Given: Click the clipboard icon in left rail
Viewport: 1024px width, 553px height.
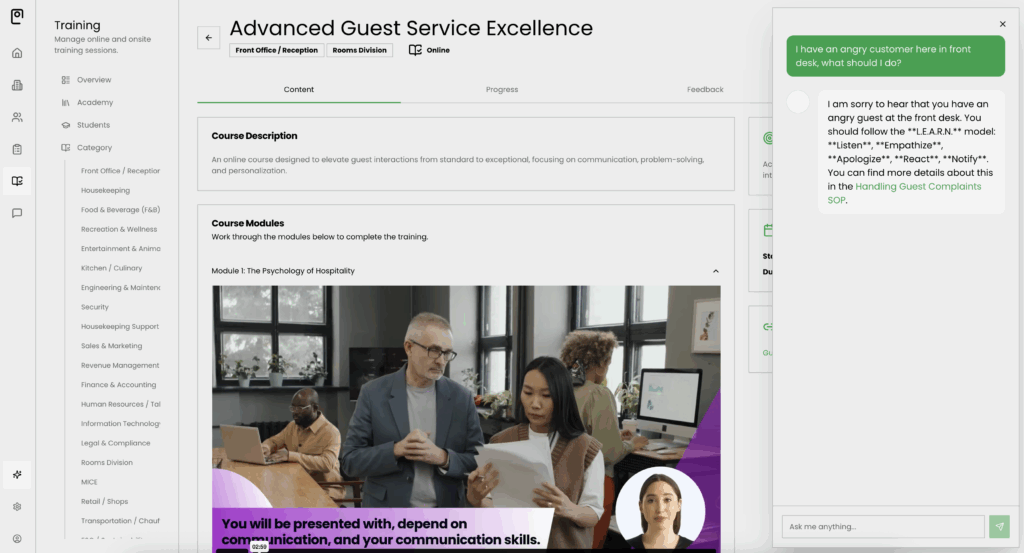Looking at the screenshot, I should pyautogui.click(x=17, y=149).
